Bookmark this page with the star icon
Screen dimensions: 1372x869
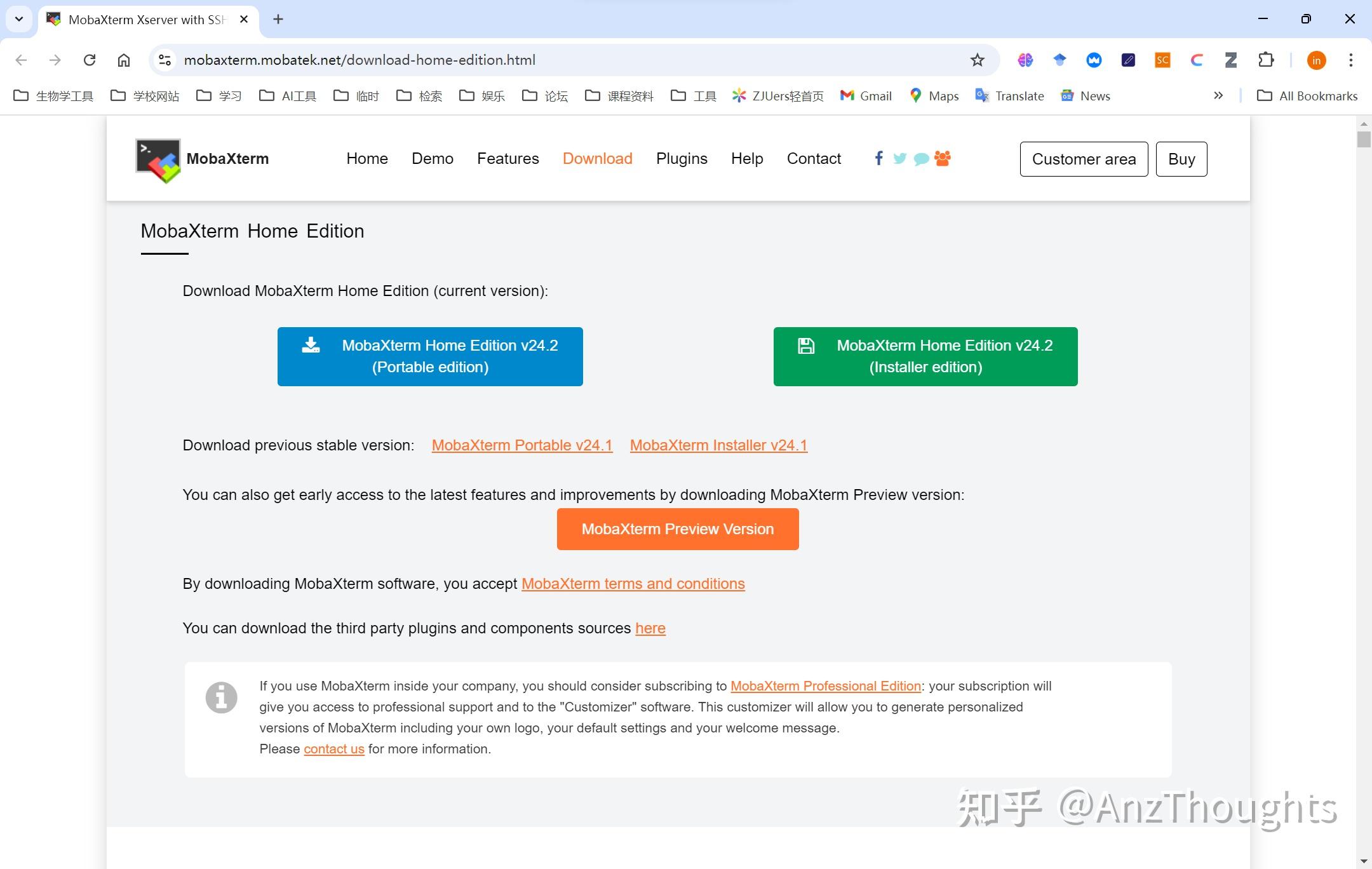(x=977, y=60)
